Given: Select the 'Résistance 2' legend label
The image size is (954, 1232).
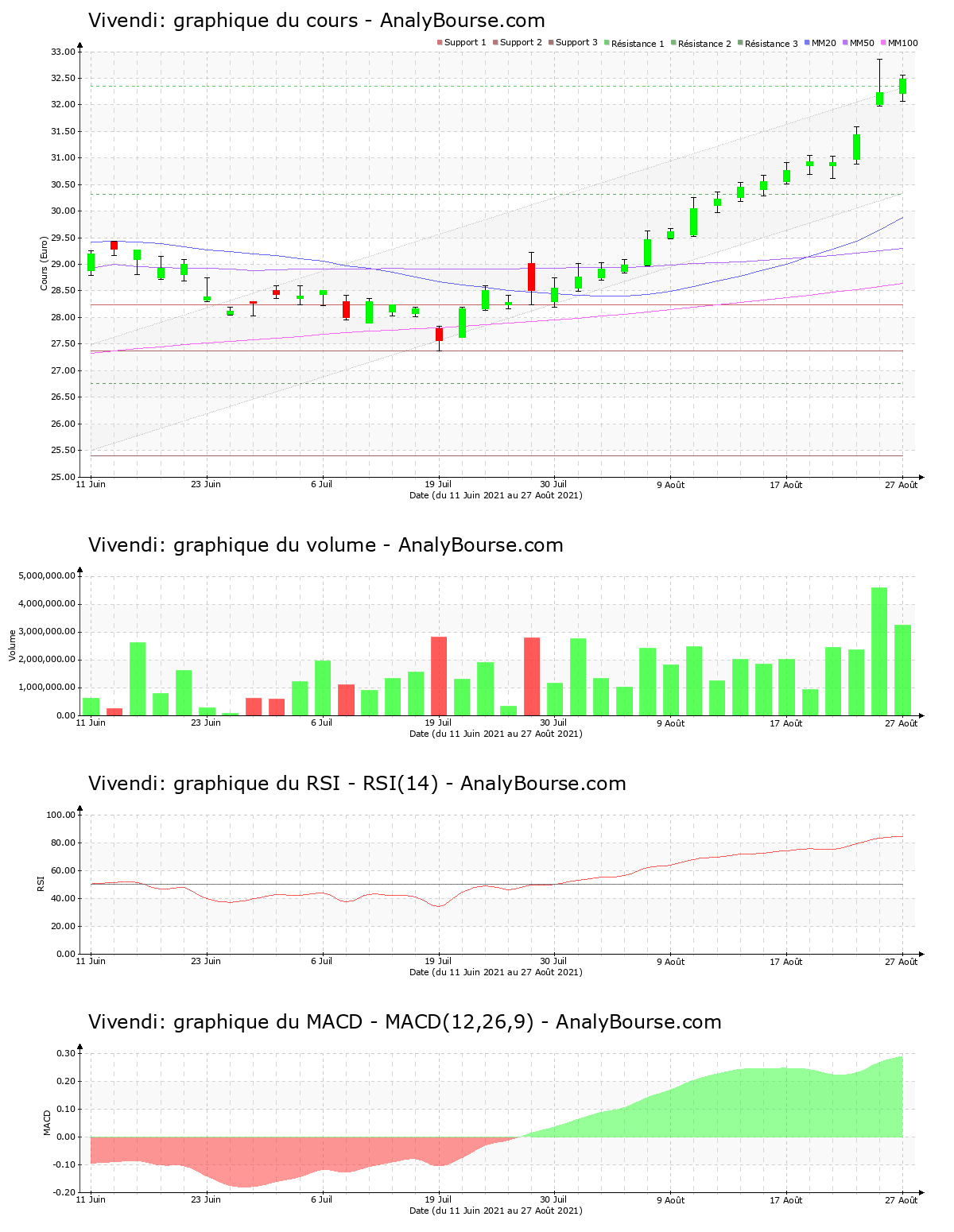Looking at the screenshot, I should [704, 43].
